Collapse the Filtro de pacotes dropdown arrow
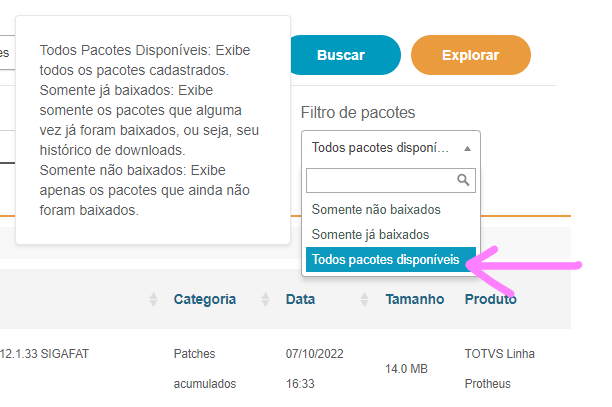The height and width of the screenshot is (407, 612). click(467, 147)
